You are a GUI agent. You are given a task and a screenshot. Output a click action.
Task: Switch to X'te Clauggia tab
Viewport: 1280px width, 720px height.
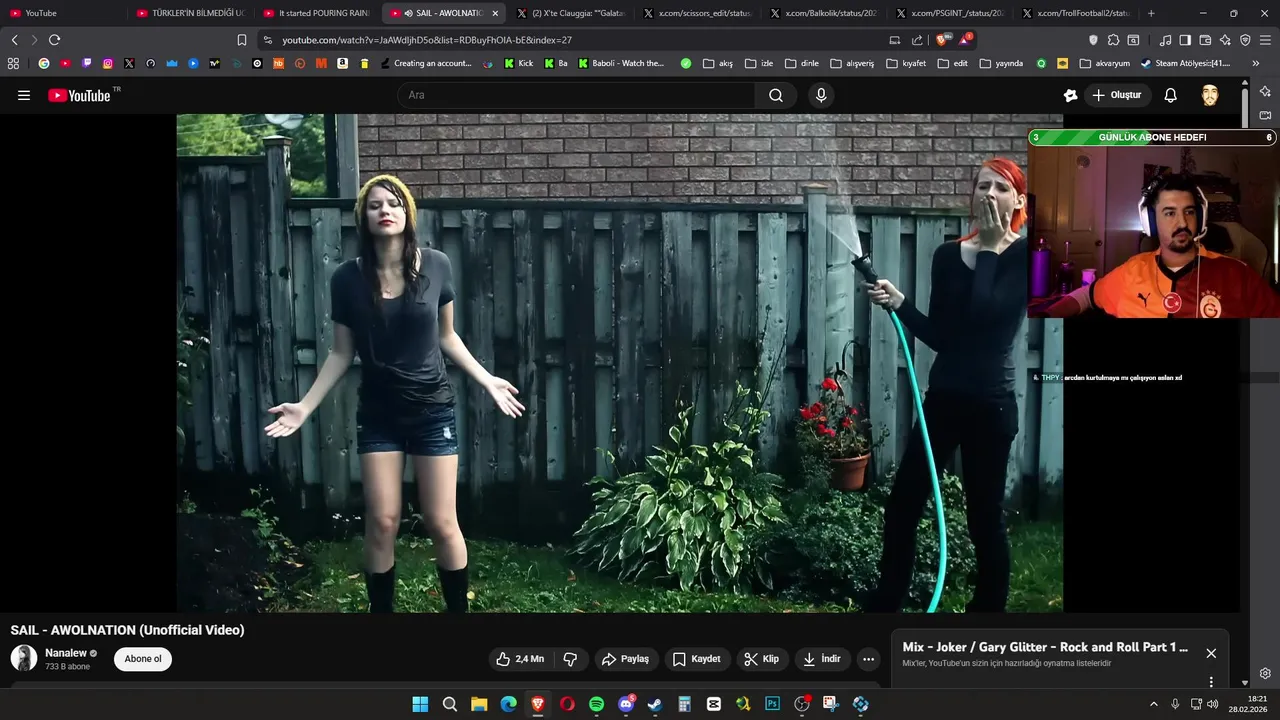pyautogui.click(x=570, y=13)
